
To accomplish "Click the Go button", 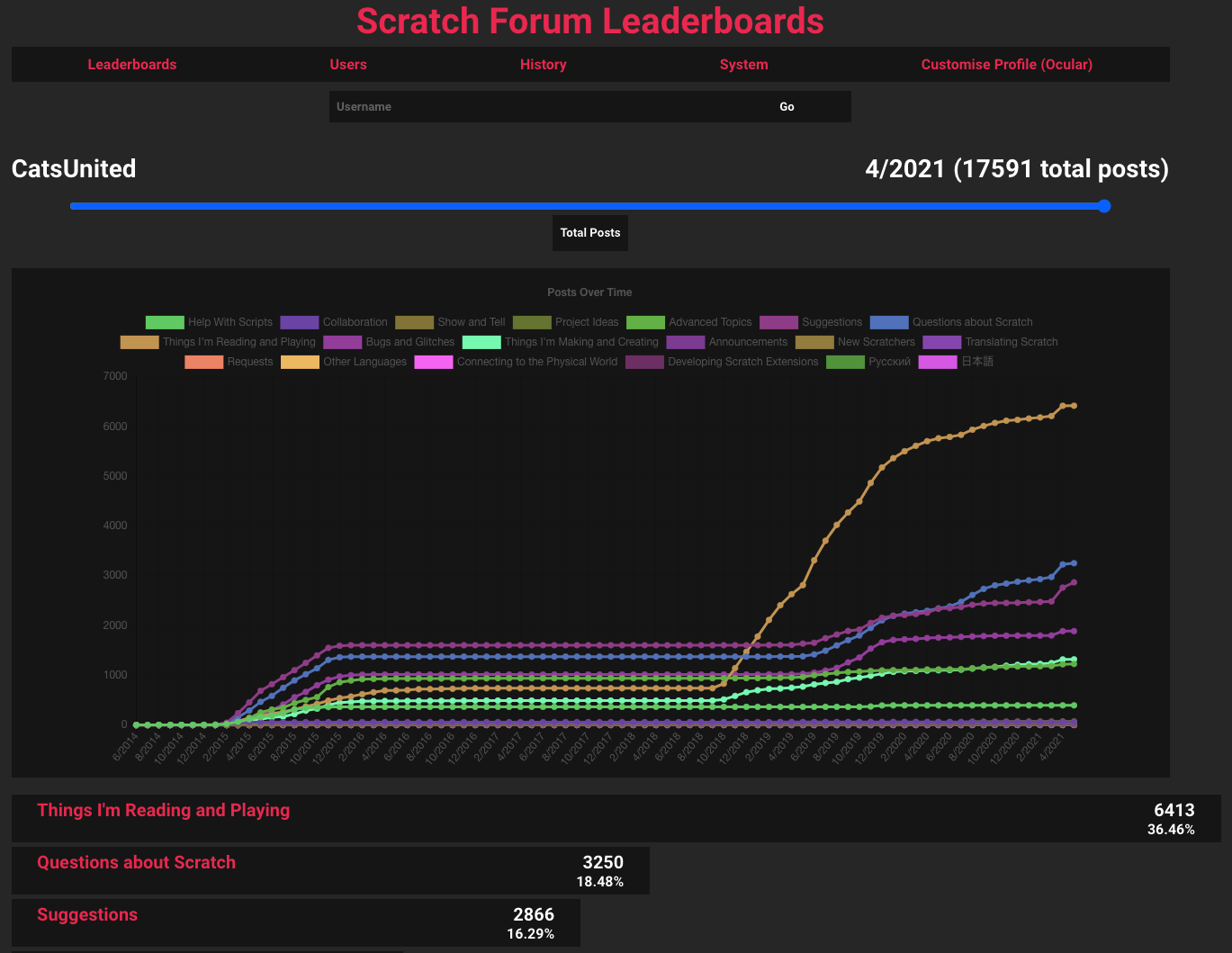I will coord(787,106).
